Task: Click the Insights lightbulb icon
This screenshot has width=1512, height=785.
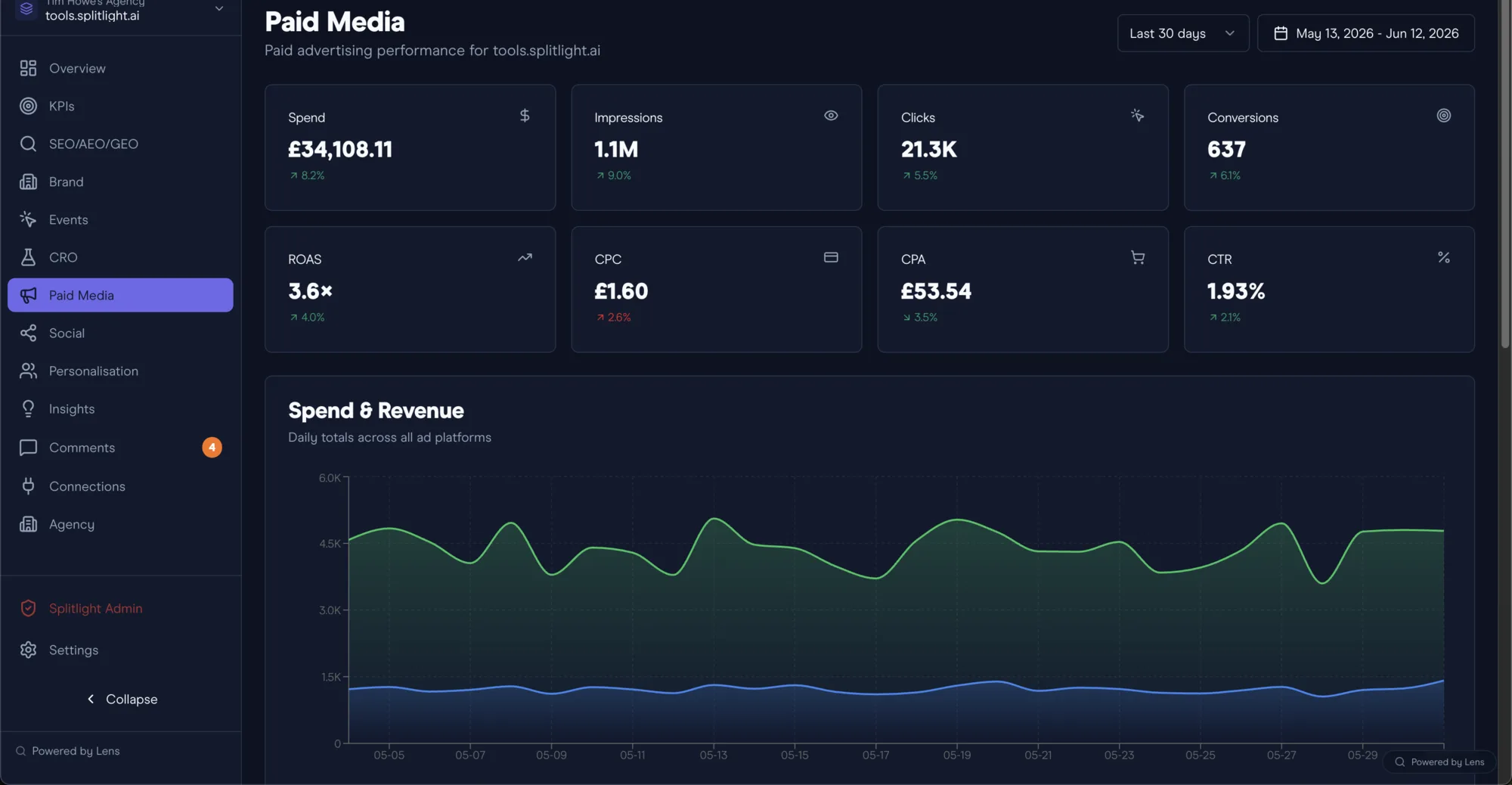Action: click(28, 408)
